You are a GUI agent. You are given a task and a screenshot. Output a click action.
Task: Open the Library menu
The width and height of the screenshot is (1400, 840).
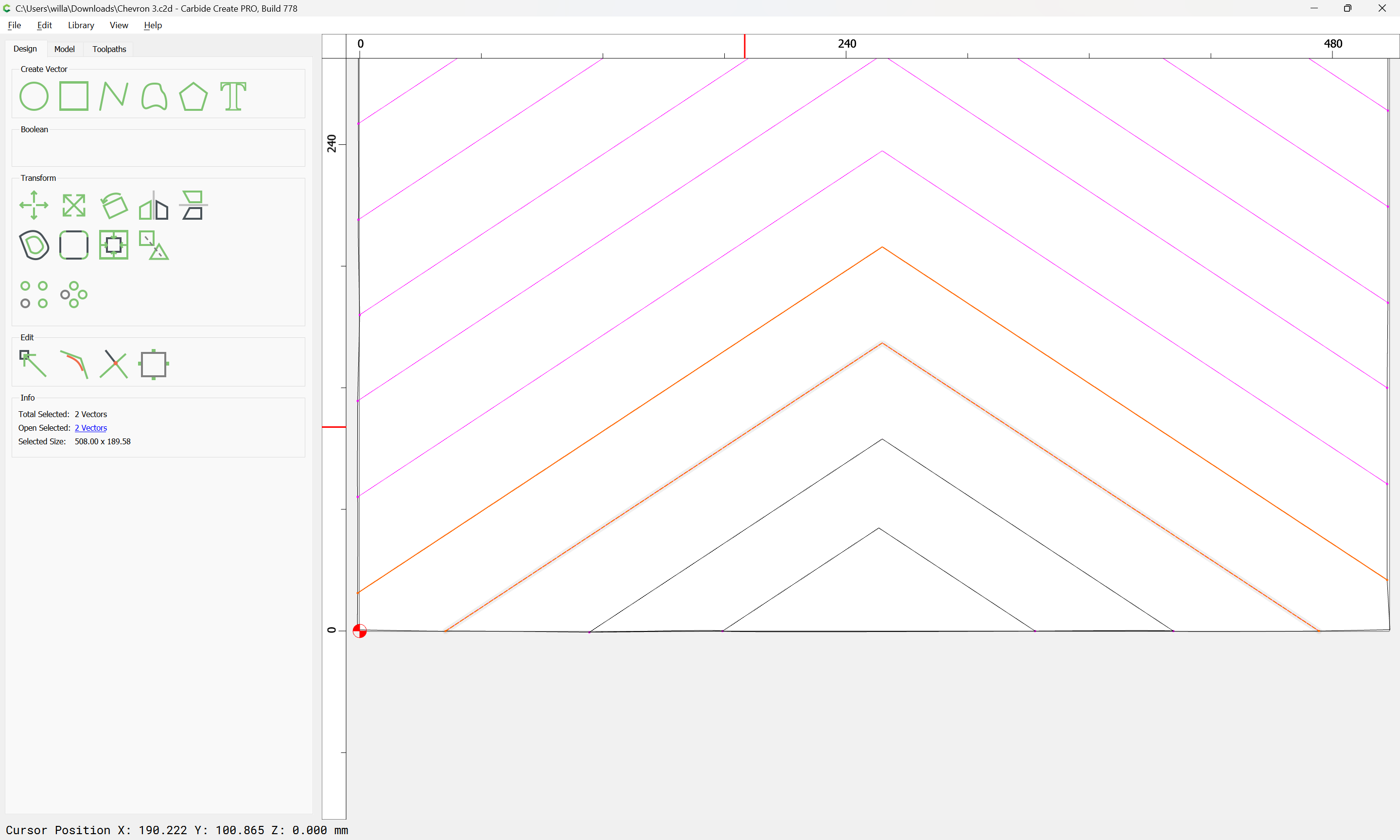point(81,25)
